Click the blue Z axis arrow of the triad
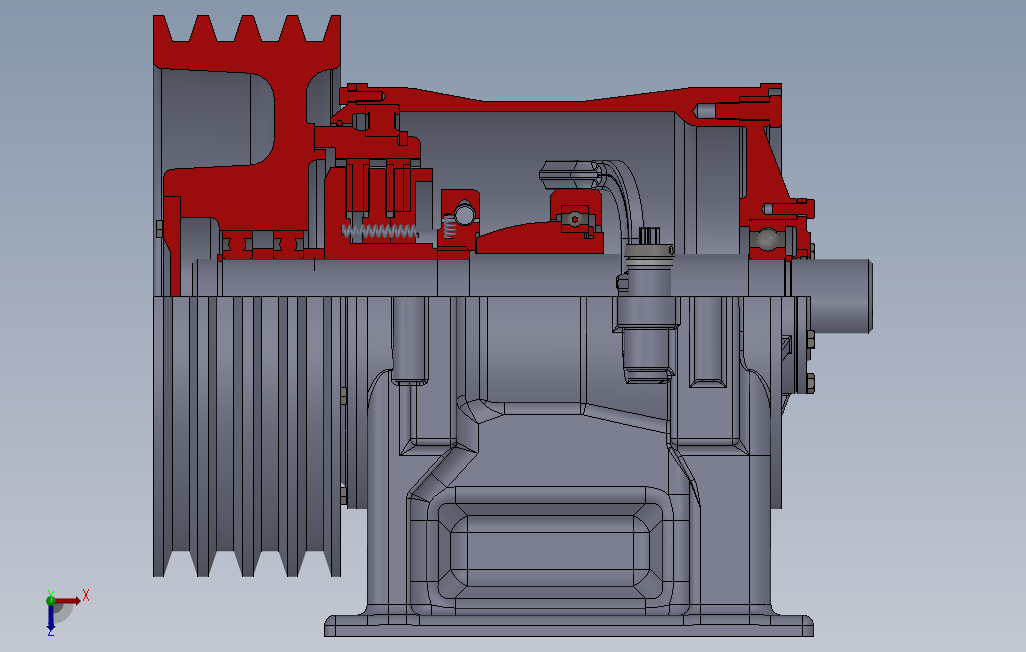 coord(50,617)
